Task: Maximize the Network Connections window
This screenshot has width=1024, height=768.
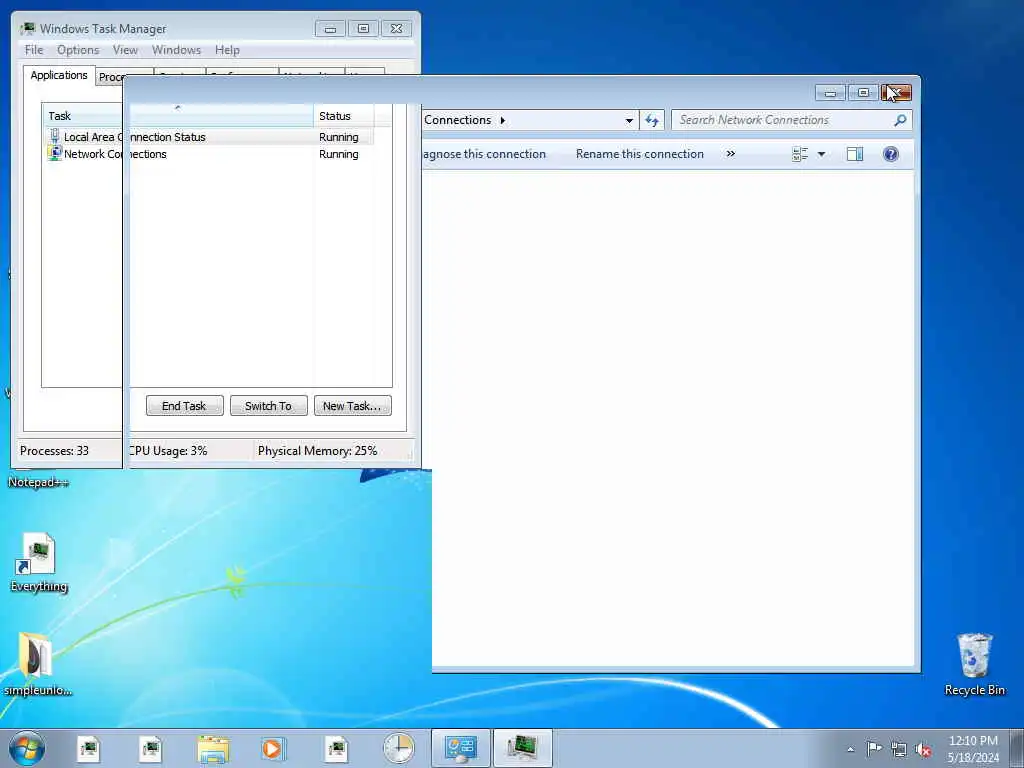Action: point(863,93)
